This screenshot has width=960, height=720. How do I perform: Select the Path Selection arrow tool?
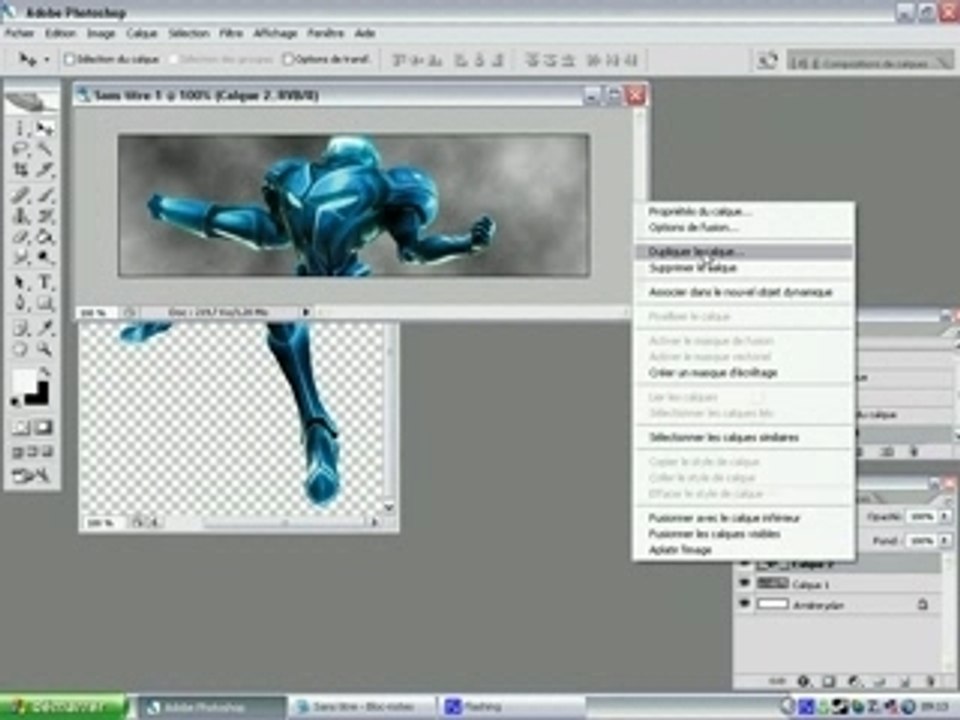21,282
